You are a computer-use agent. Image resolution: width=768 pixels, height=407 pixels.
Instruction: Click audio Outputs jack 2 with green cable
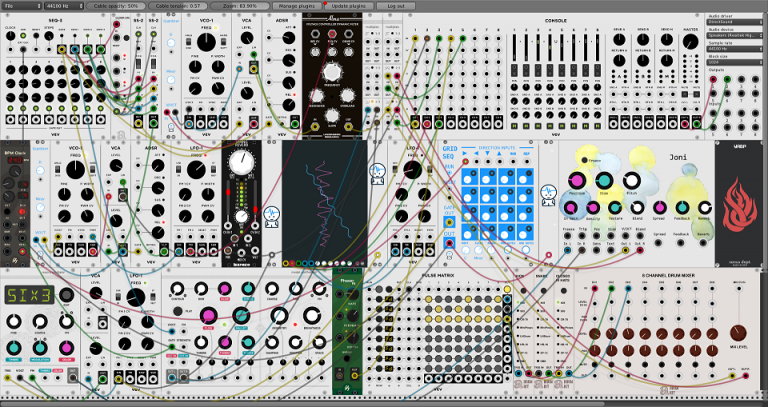[x=727, y=79]
